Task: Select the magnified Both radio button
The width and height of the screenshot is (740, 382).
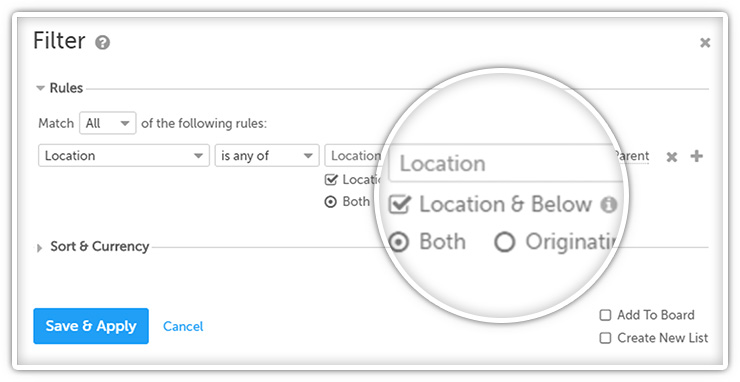Action: click(399, 243)
